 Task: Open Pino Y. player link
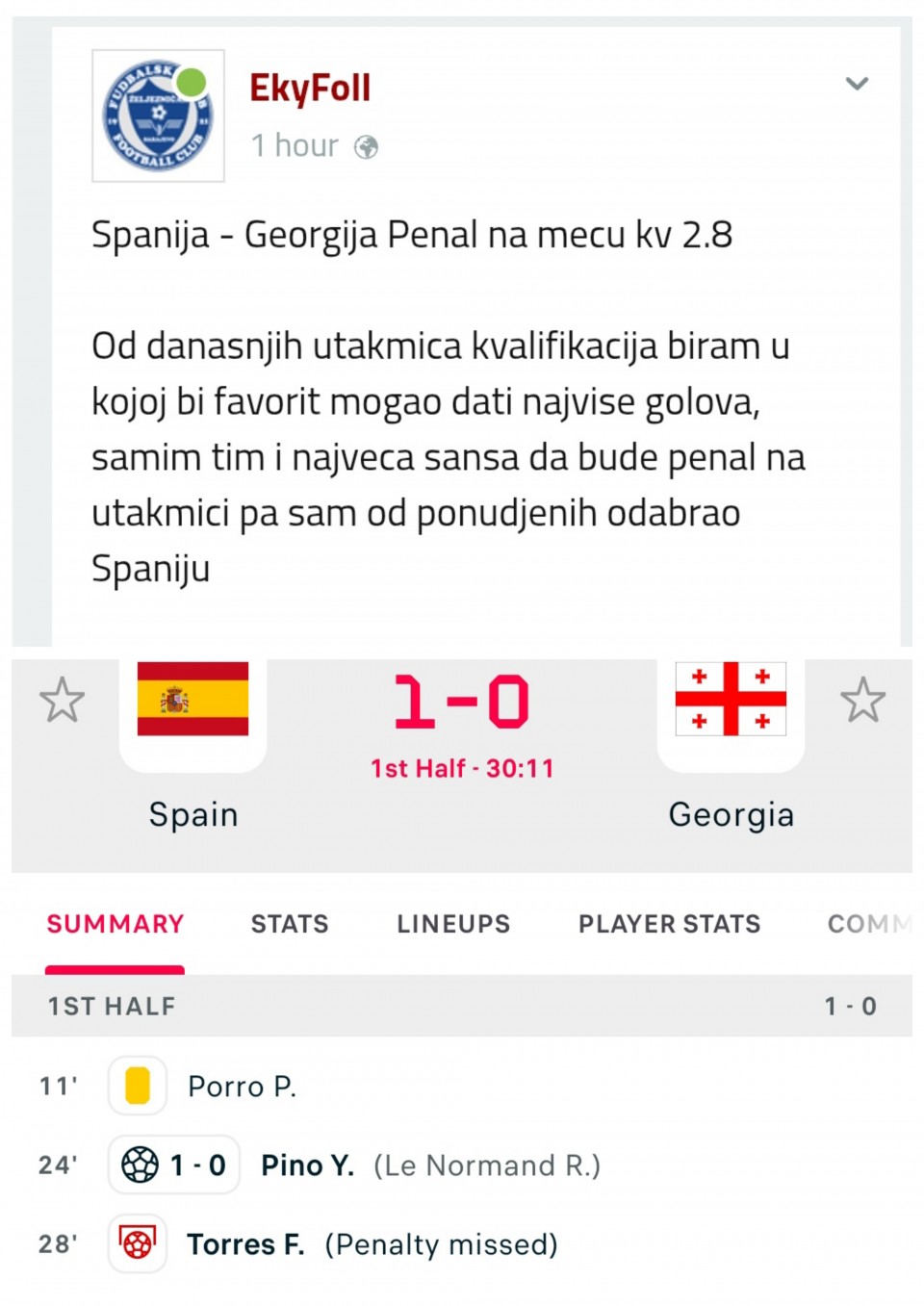coord(308,1165)
